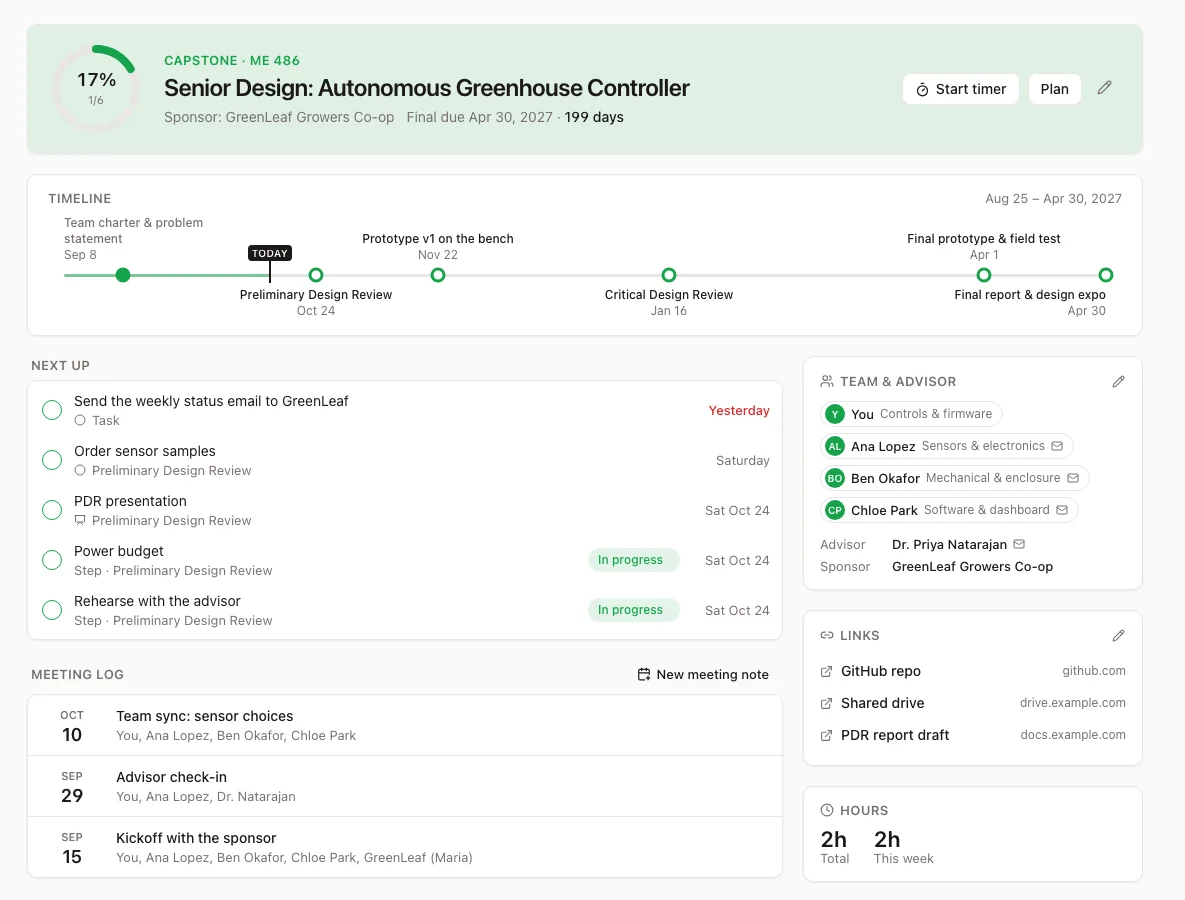The image size is (1185, 900).
Task: Click 'CAPSTONE · ME 486' course label
Action: 232,60
